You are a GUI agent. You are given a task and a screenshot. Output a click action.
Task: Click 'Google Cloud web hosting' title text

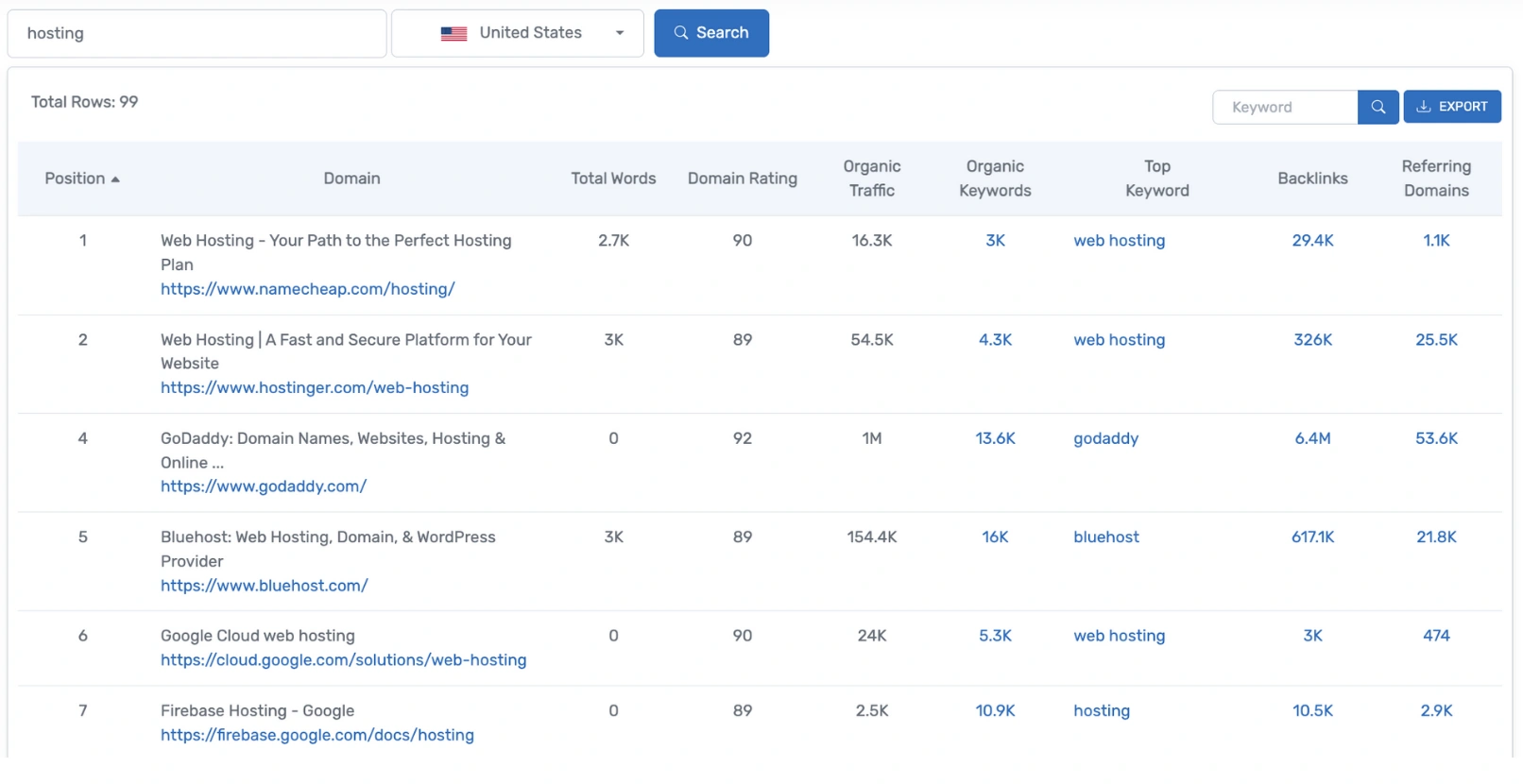[258, 636]
